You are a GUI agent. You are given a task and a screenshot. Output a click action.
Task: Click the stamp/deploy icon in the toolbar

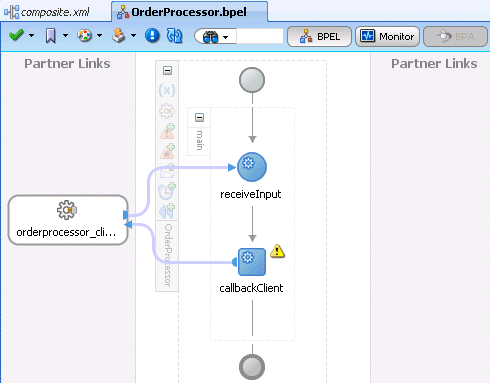[118, 35]
